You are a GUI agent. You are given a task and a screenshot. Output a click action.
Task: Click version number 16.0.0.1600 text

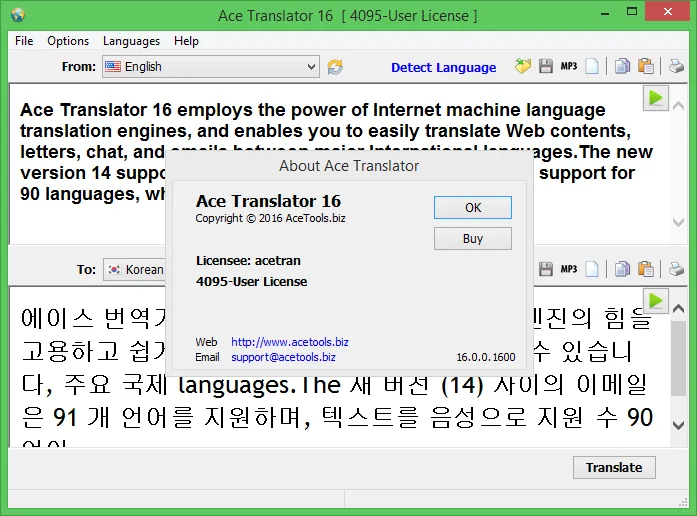click(486, 357)
